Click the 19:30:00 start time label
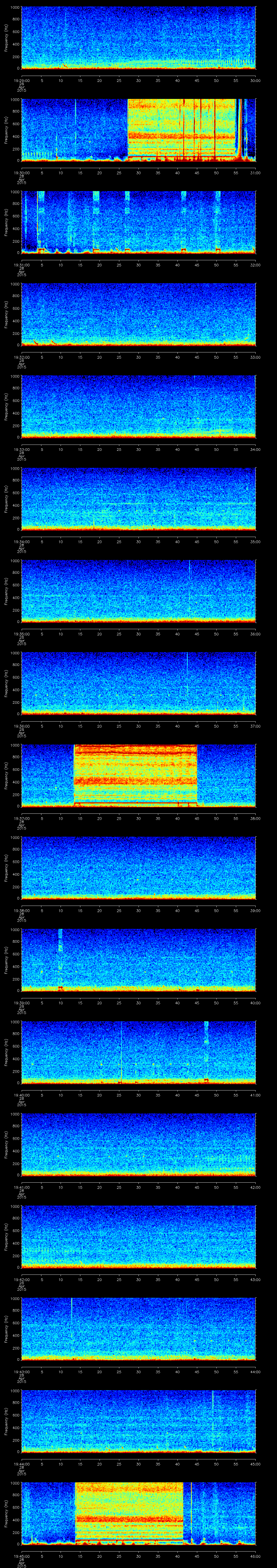Image resolution: width=277 pixels, height=1568 pixels. click(x=21, y=172)
